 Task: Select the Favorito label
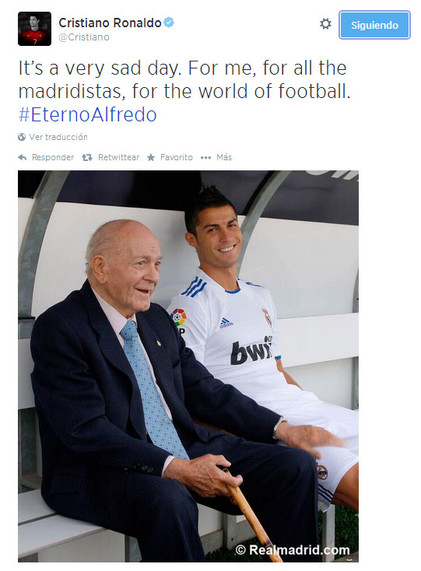pos(176,157)
